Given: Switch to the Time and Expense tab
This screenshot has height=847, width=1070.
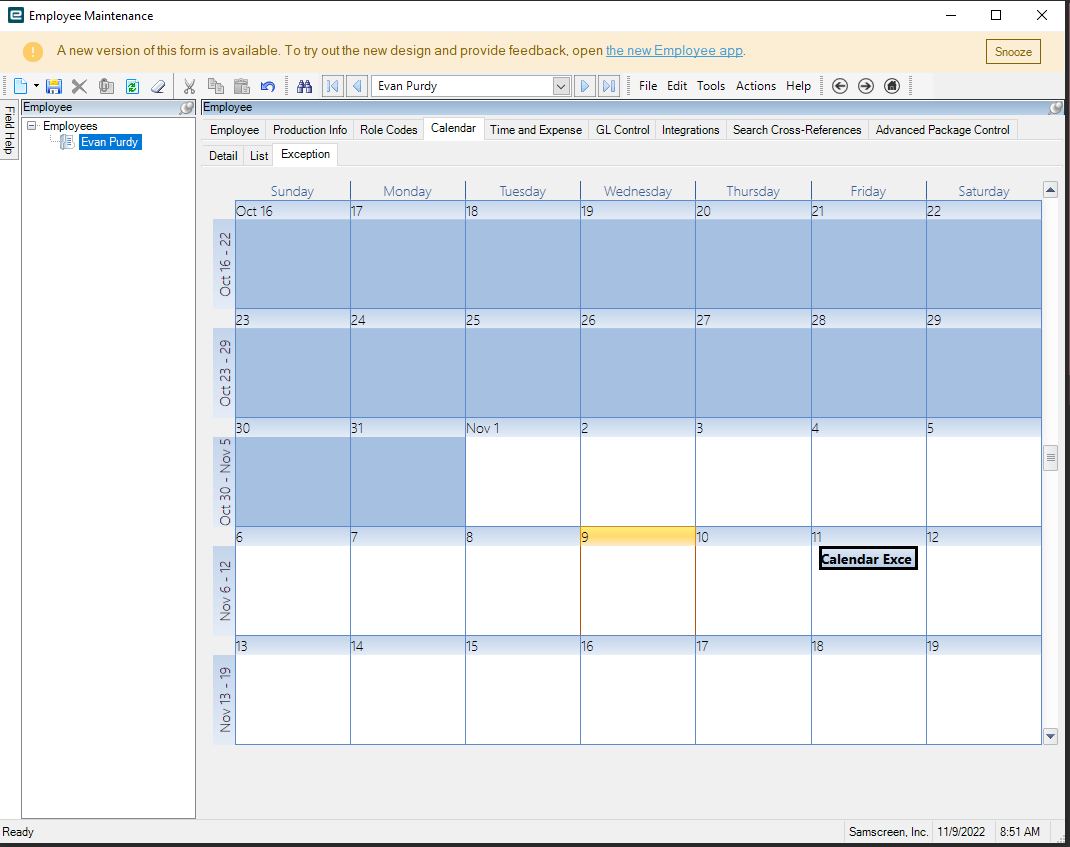Looking at the screenshot, I should (x=536, y=130).
